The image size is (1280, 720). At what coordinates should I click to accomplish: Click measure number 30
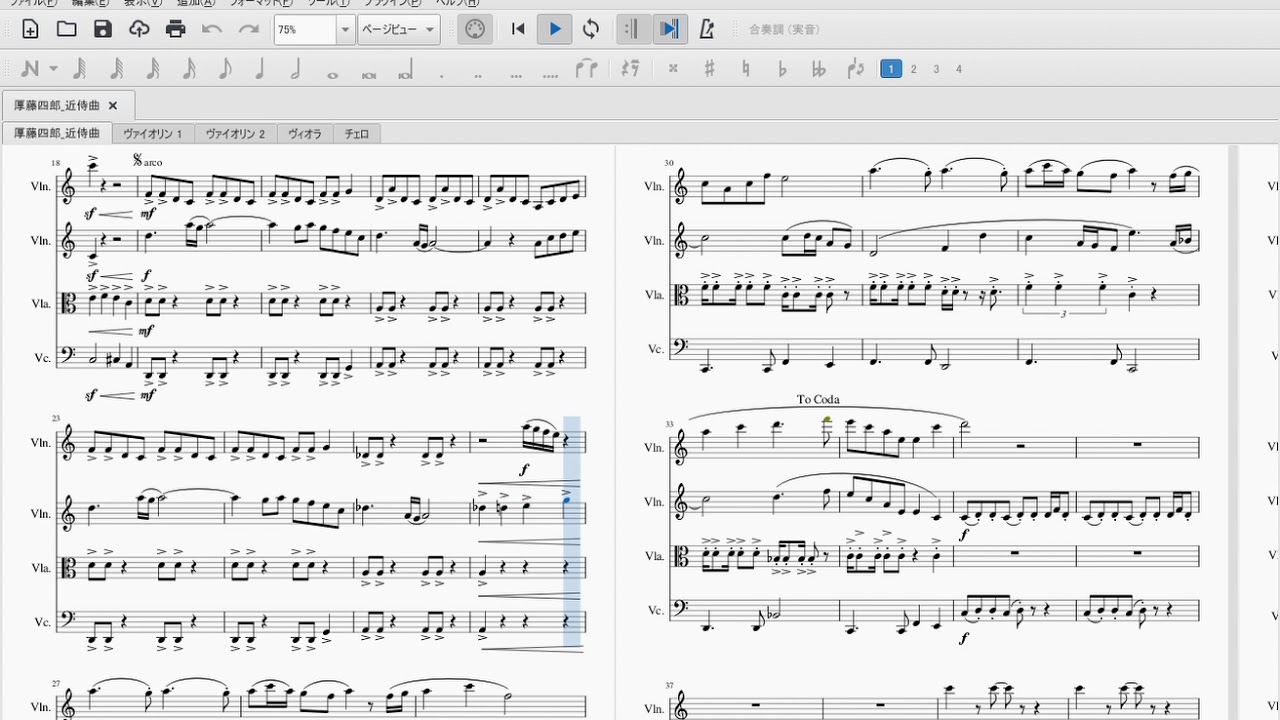[669, 163]
